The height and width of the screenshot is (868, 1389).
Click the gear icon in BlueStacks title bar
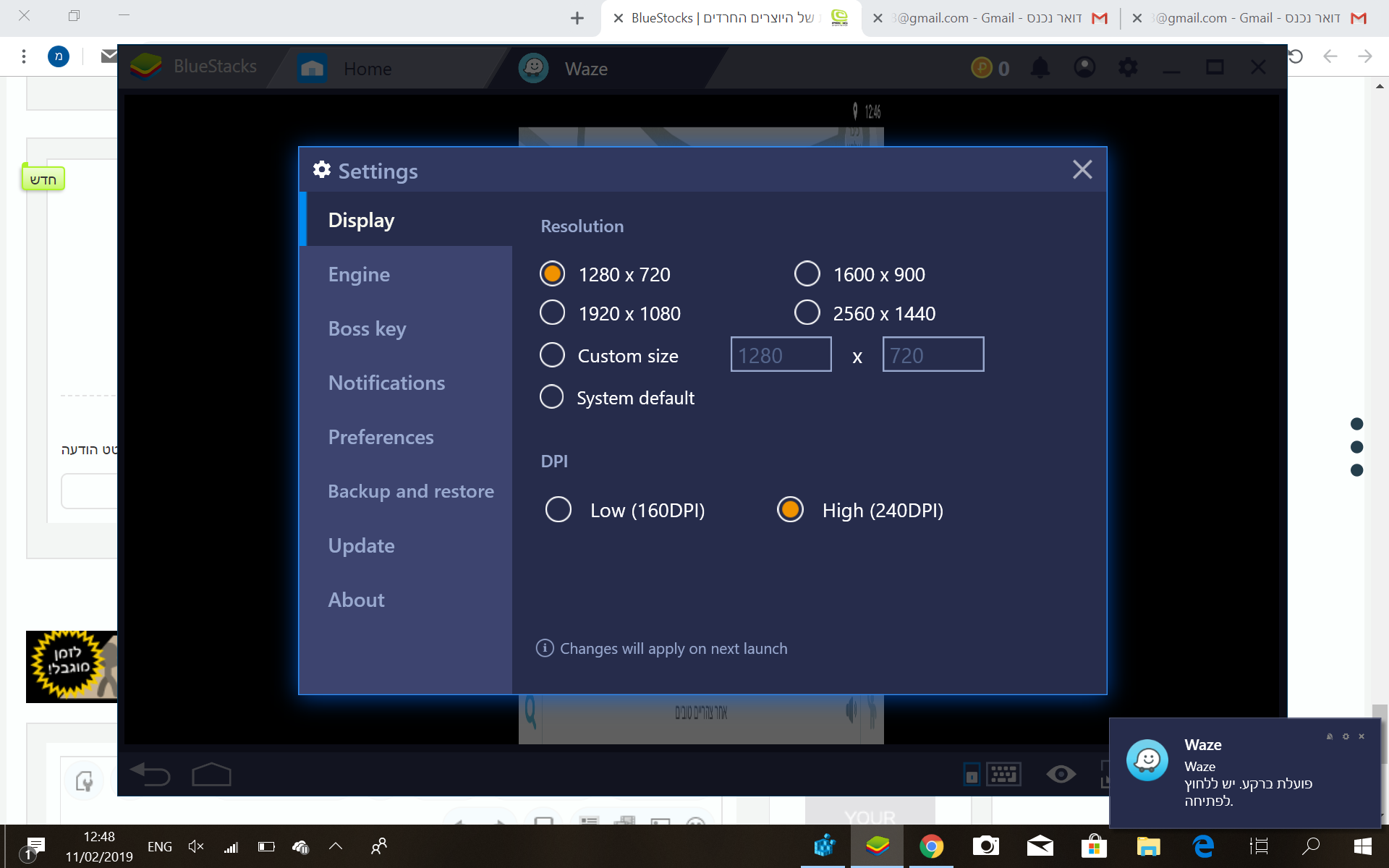[1128, 67]
